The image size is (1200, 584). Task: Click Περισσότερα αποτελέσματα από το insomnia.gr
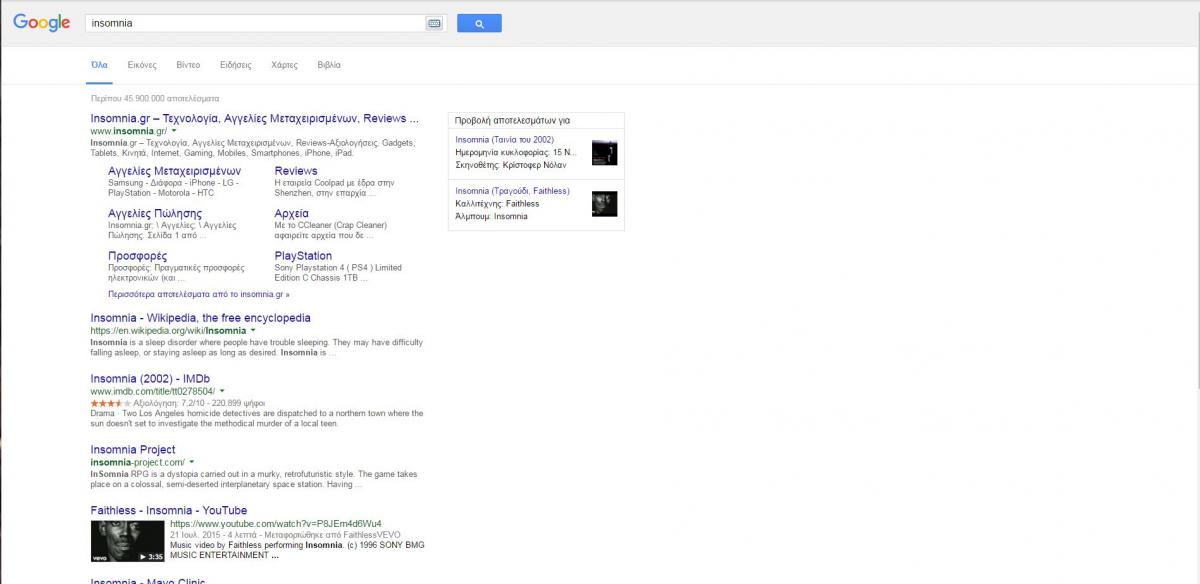(x=199, y=295)
